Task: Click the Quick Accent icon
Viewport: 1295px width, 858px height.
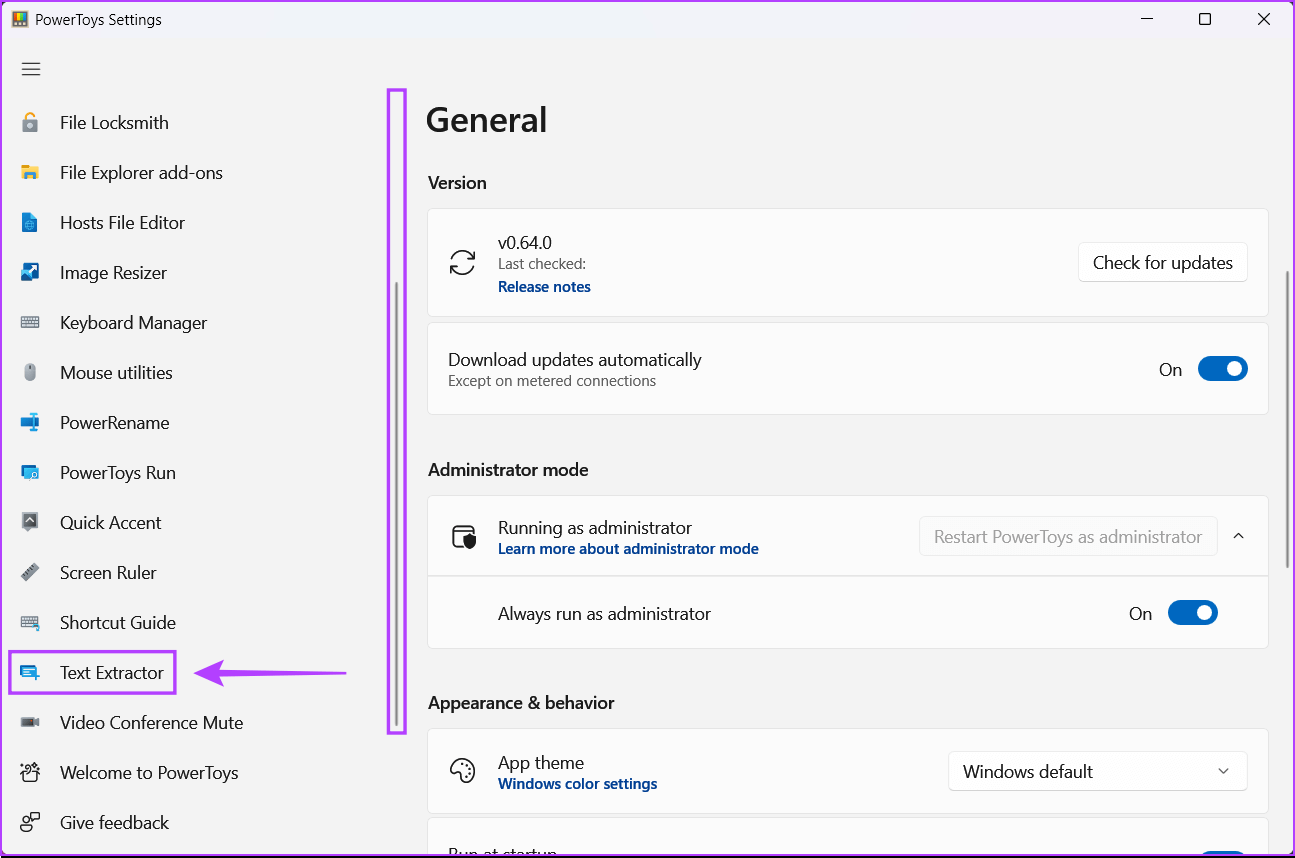Action: coord(30,523)
